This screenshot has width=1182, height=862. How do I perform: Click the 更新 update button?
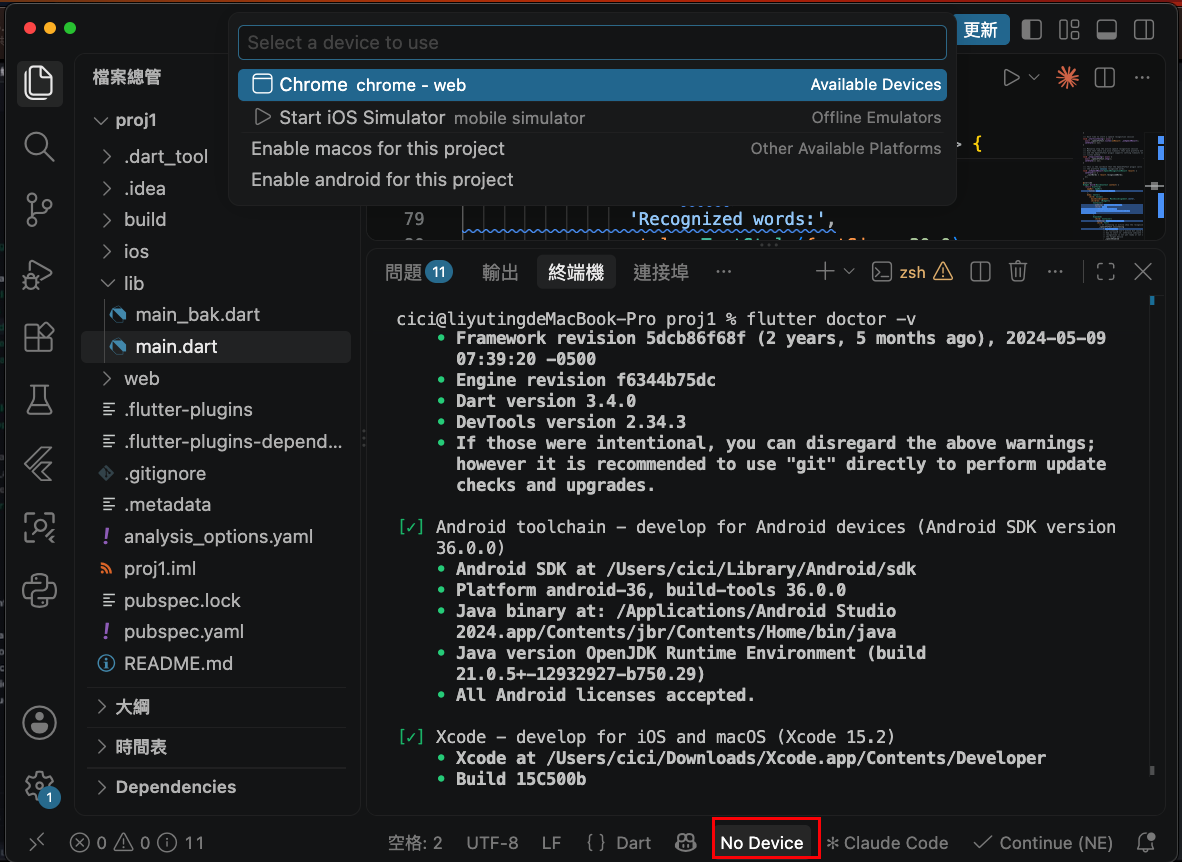click(980, 30)
